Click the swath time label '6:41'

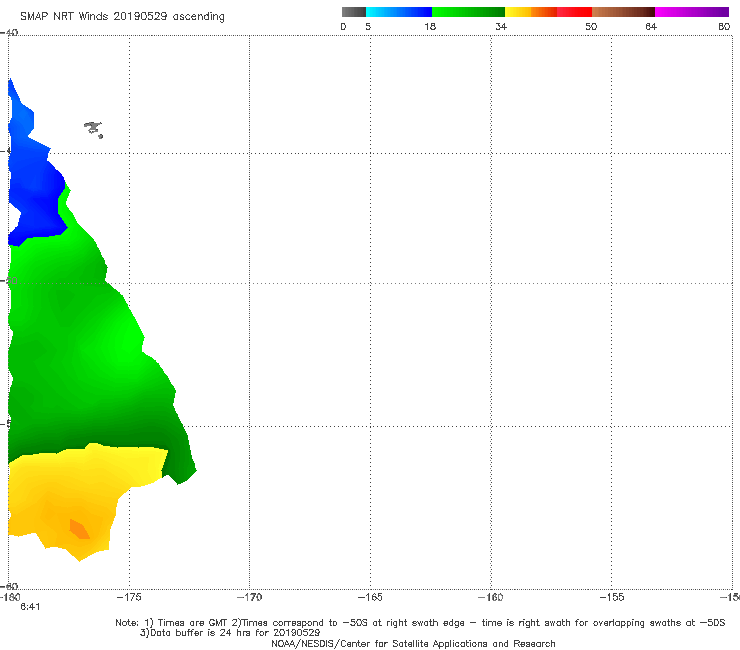30,607
